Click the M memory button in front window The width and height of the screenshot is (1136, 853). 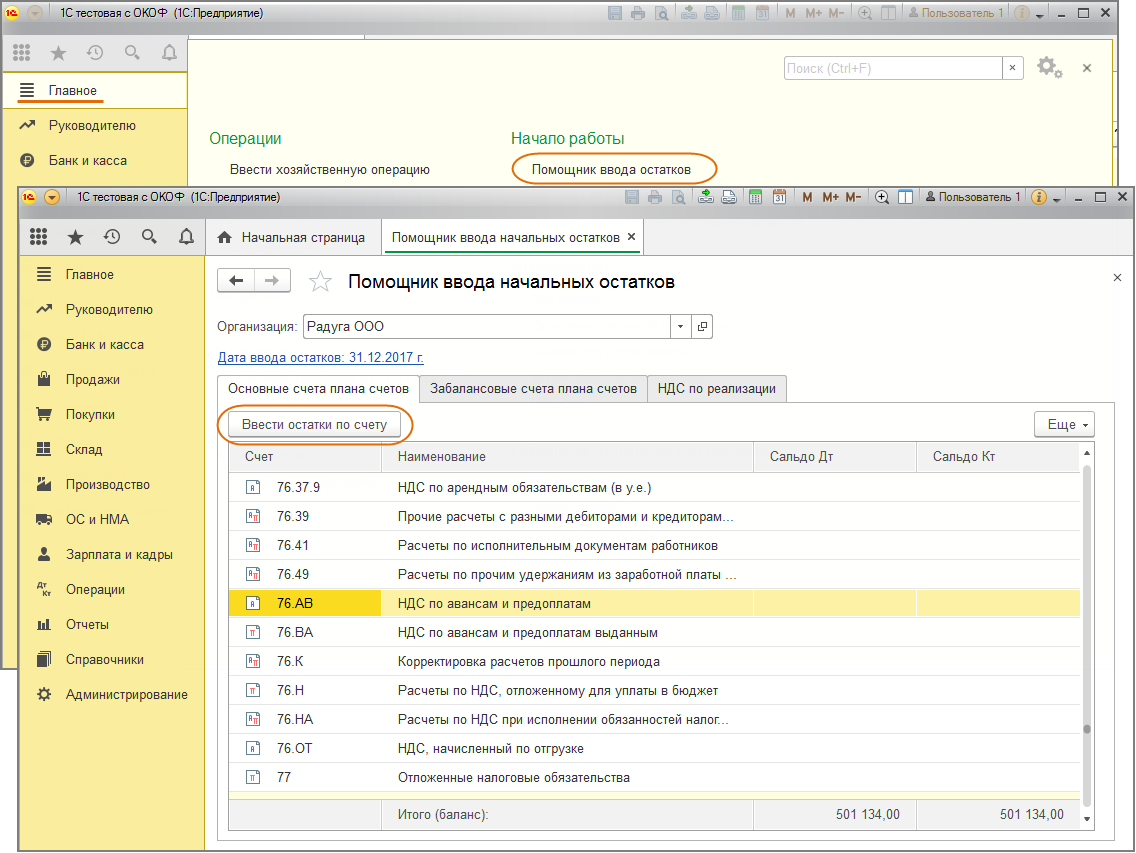coord(807,197)
